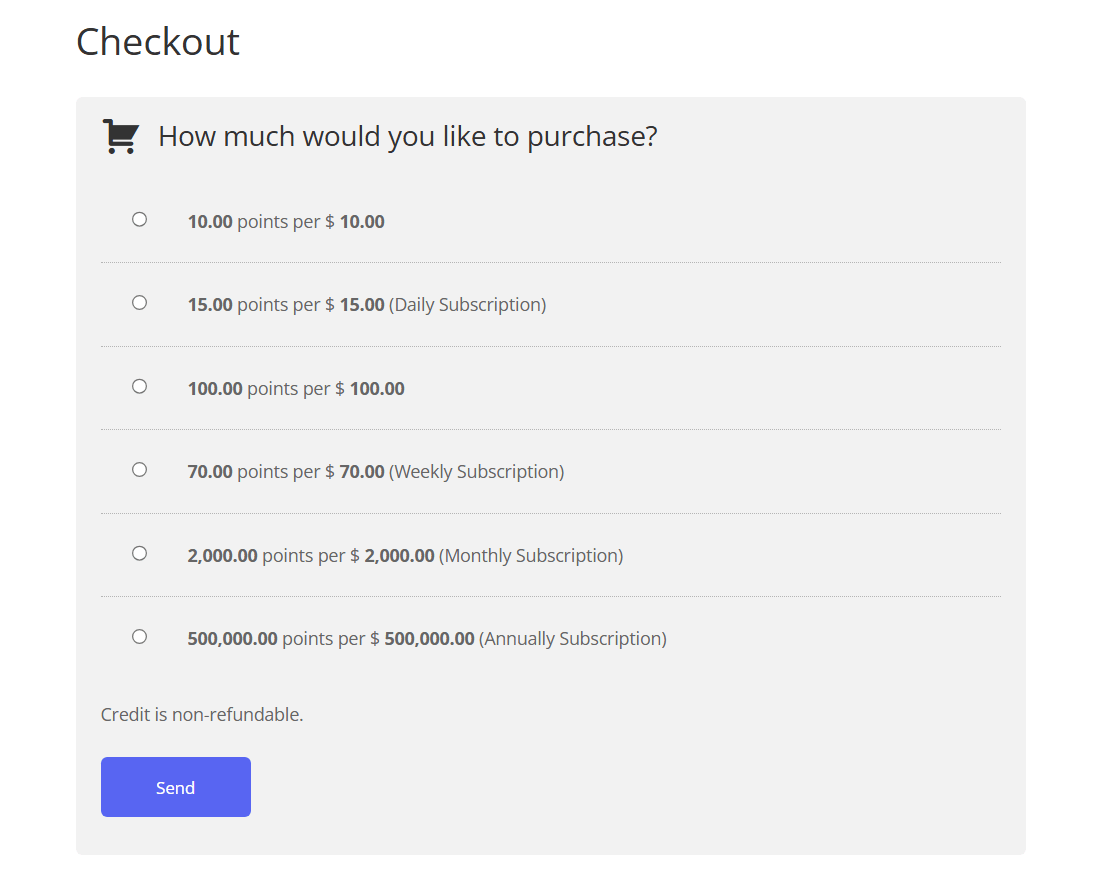
Task: Pick the 70.00 points Weekly Subscription radio
Action: 139,469
